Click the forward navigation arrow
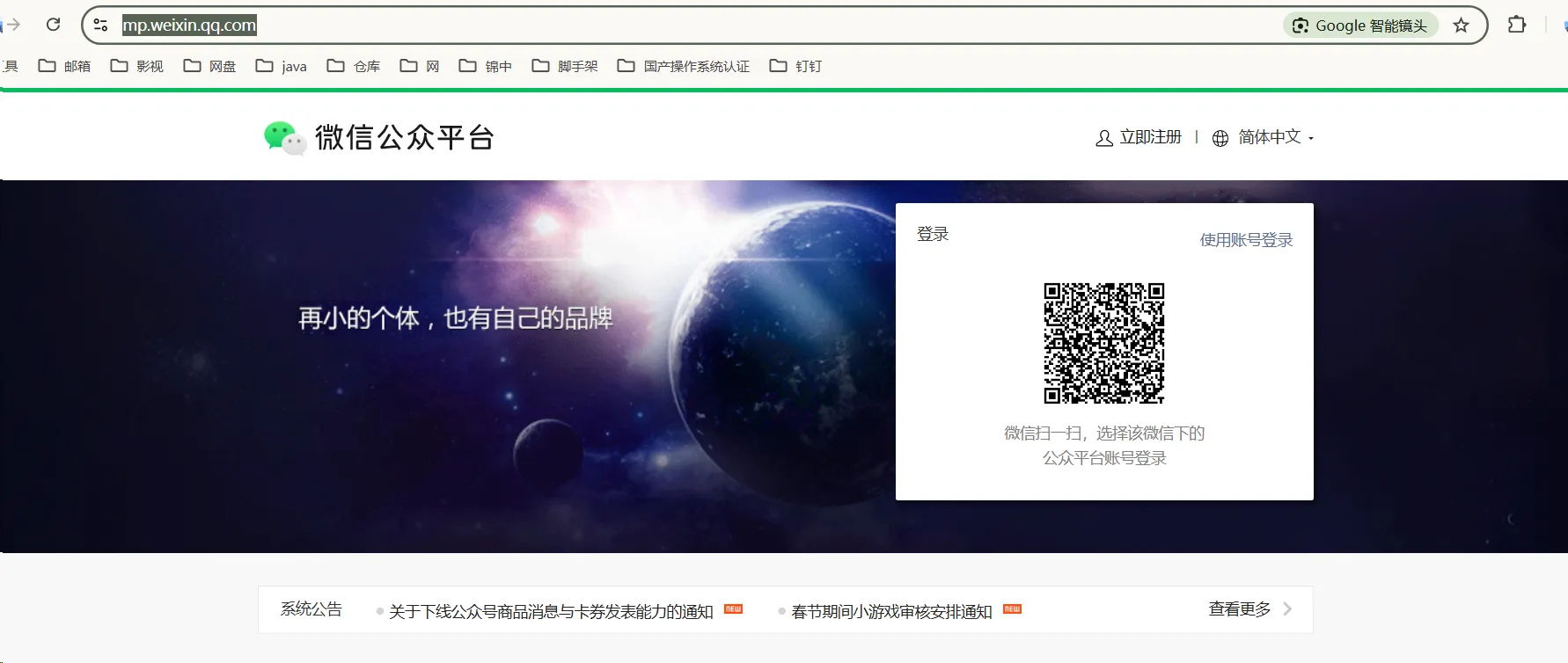Image resolution: width=1568 pixels, height=663 pixels. tap(12, 25)
